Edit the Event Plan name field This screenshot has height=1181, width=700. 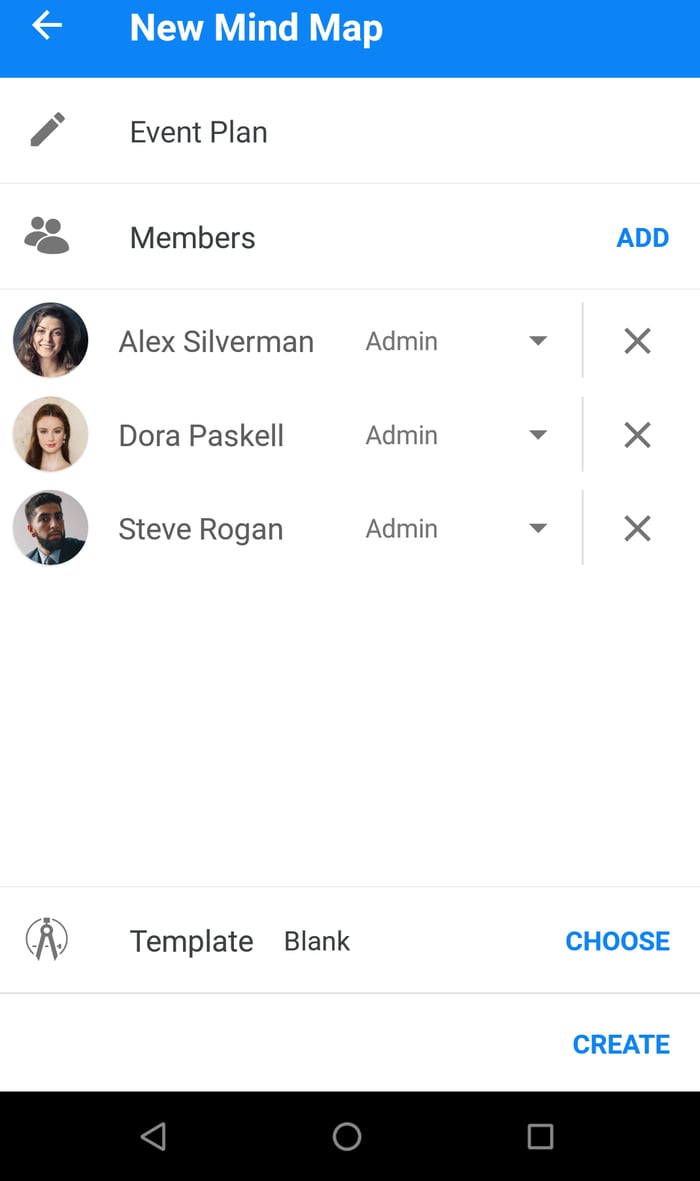coord(300,132)
